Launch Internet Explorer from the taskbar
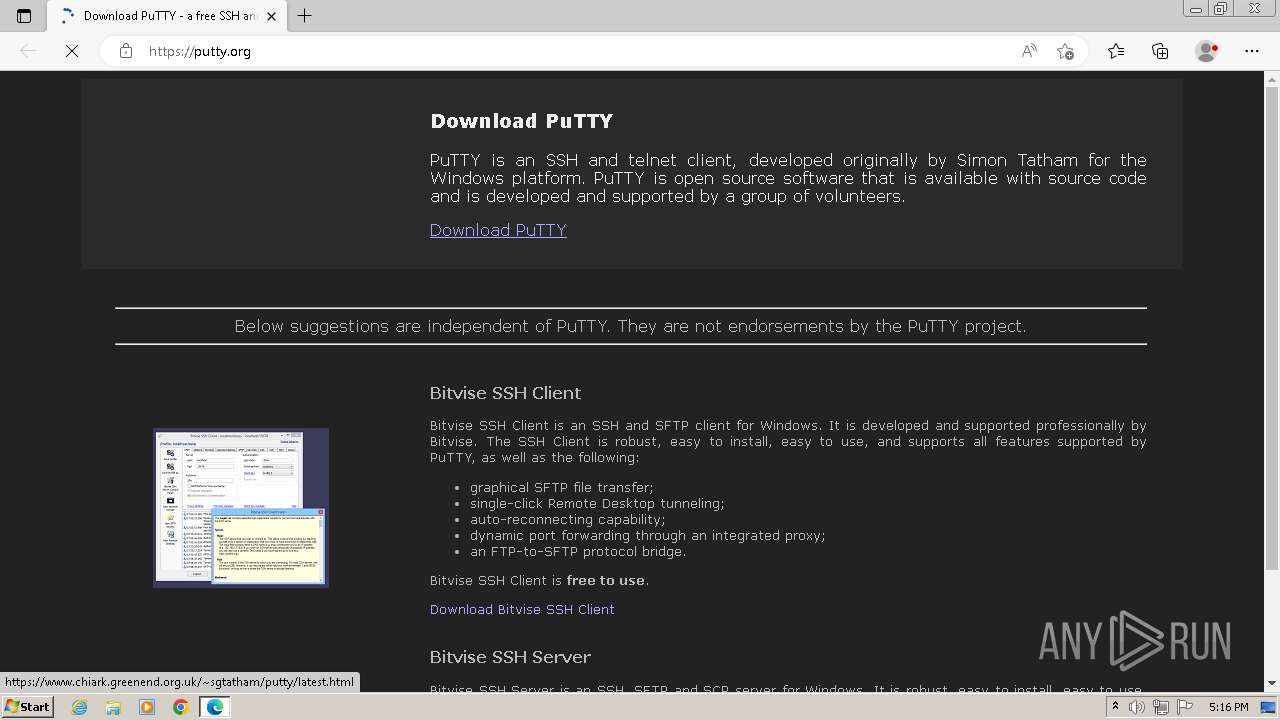Image resolution: width=1280 pixels, height=720 pixels. click(80, 707)
